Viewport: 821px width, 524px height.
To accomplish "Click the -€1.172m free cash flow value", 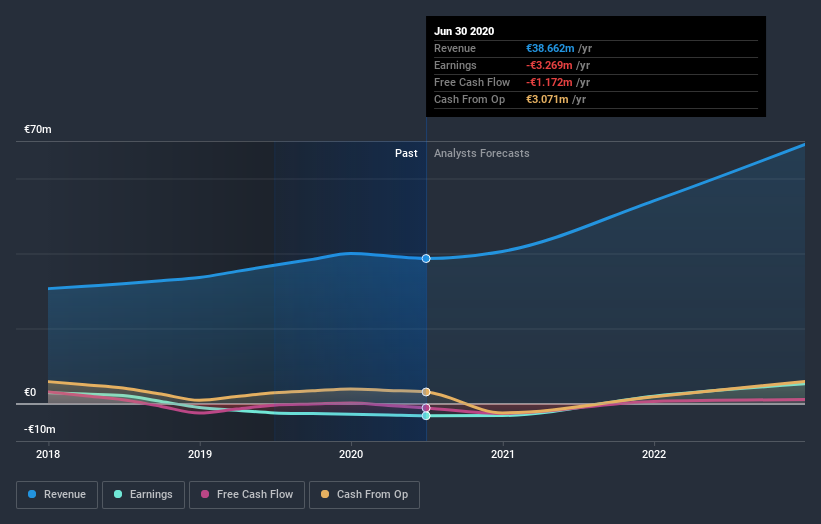I will [549, 82].
